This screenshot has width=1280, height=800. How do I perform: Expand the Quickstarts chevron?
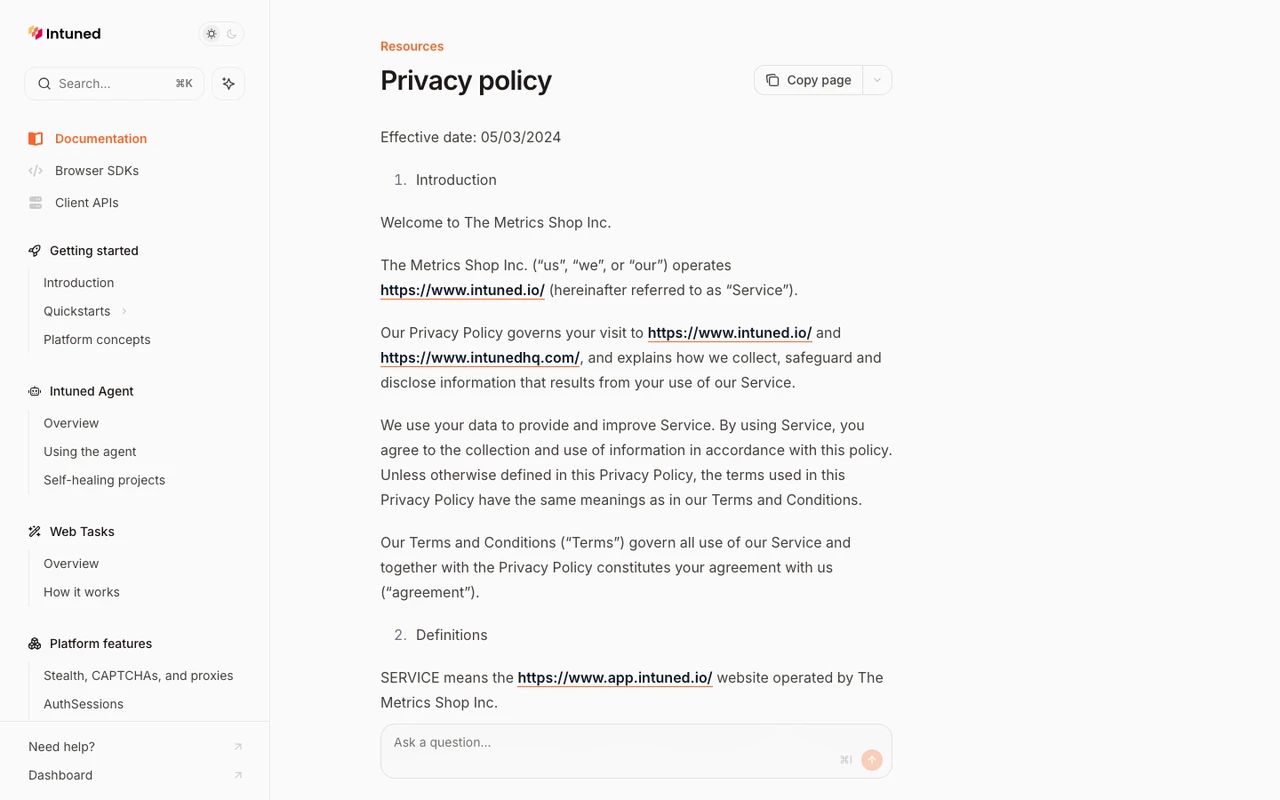click(124, 311)
